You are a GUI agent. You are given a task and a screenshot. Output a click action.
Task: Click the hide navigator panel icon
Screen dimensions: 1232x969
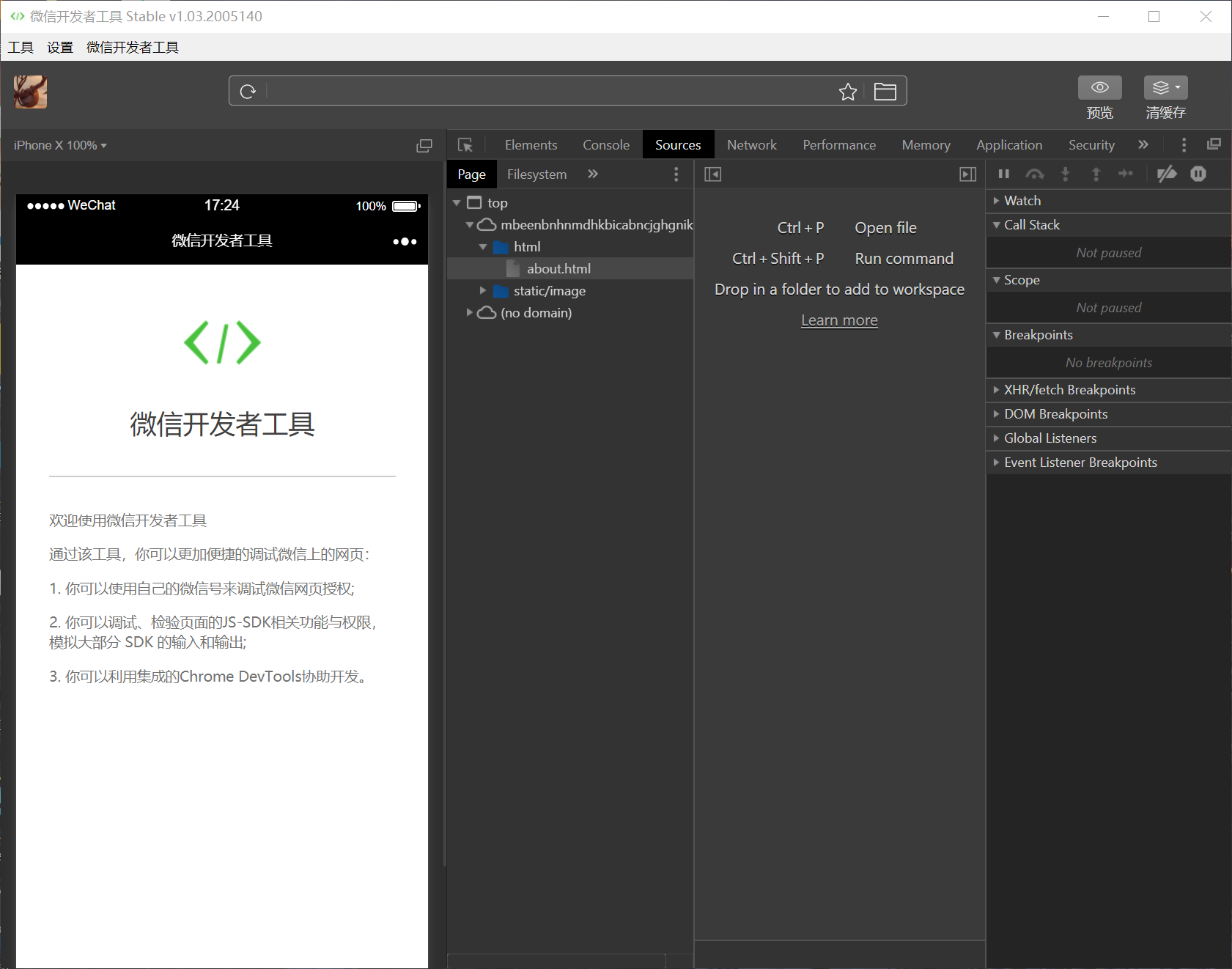pyautogui.click(x=712, y=174)
